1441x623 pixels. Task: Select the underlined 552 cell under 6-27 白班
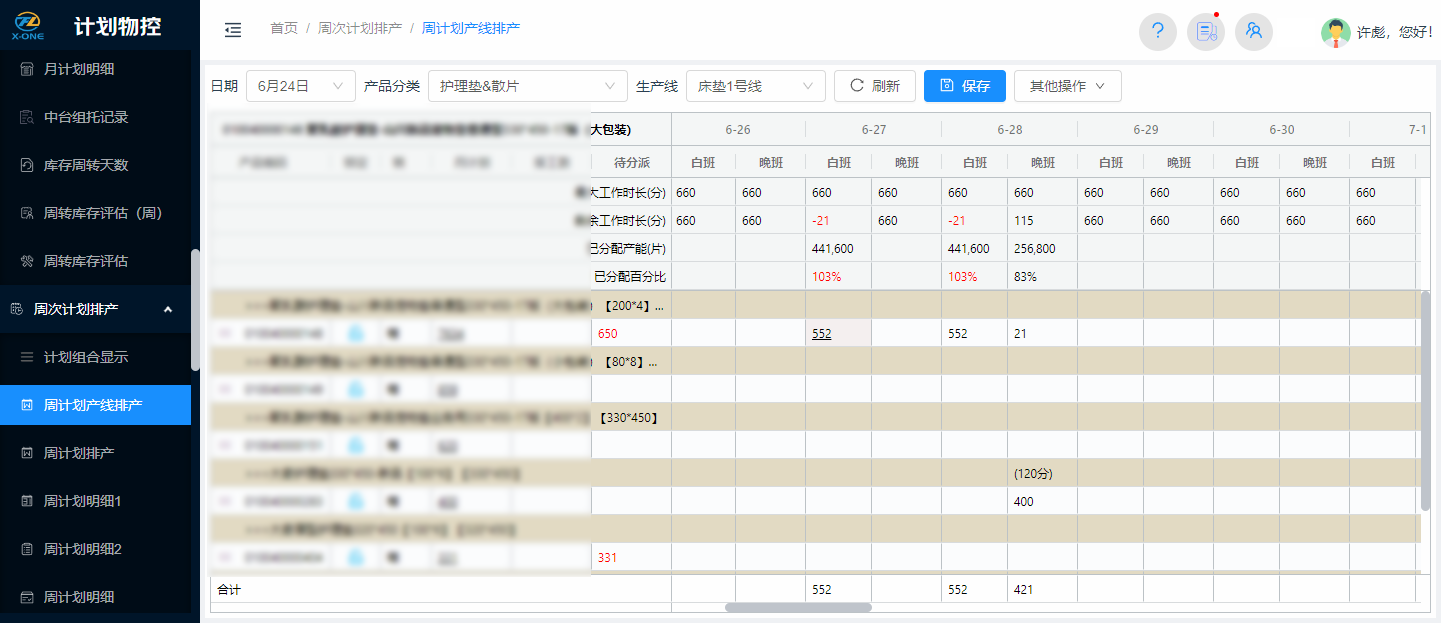[x=821, y=334]
